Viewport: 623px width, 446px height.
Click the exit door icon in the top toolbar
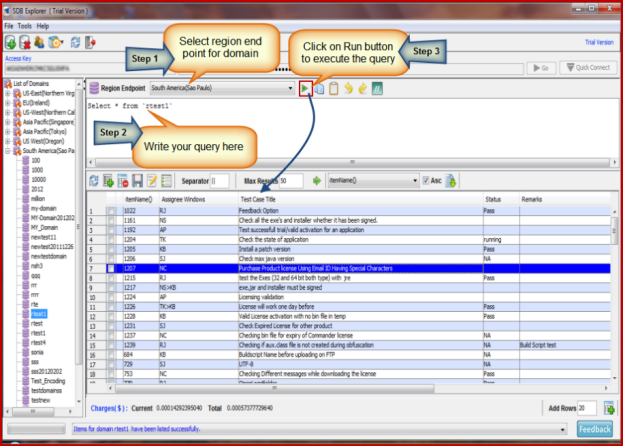[90, 42]
